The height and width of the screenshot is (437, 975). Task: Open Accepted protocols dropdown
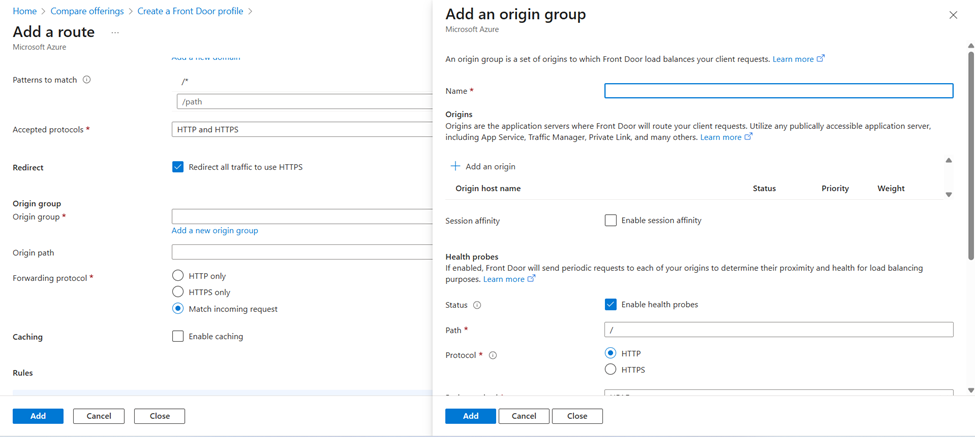(x=302, y=130)
